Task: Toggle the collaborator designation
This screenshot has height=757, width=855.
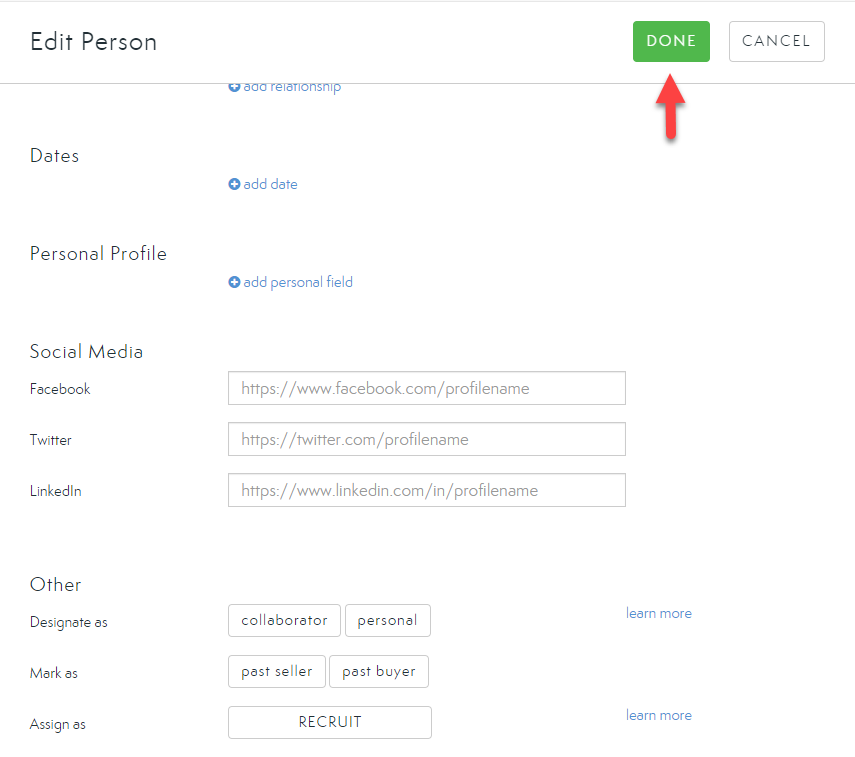Action: pyautogui.click(x=284, y=620)
